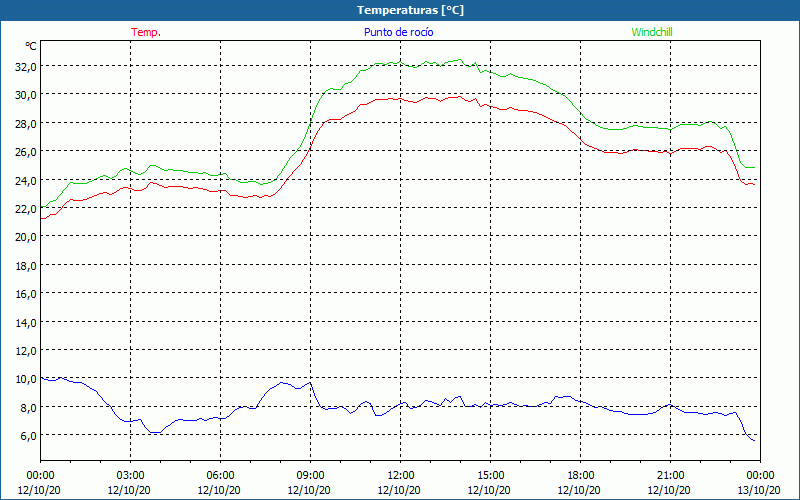Click the green Windchill curve peak near 14:00
800x500 pixels.
(x=459, y=60)
